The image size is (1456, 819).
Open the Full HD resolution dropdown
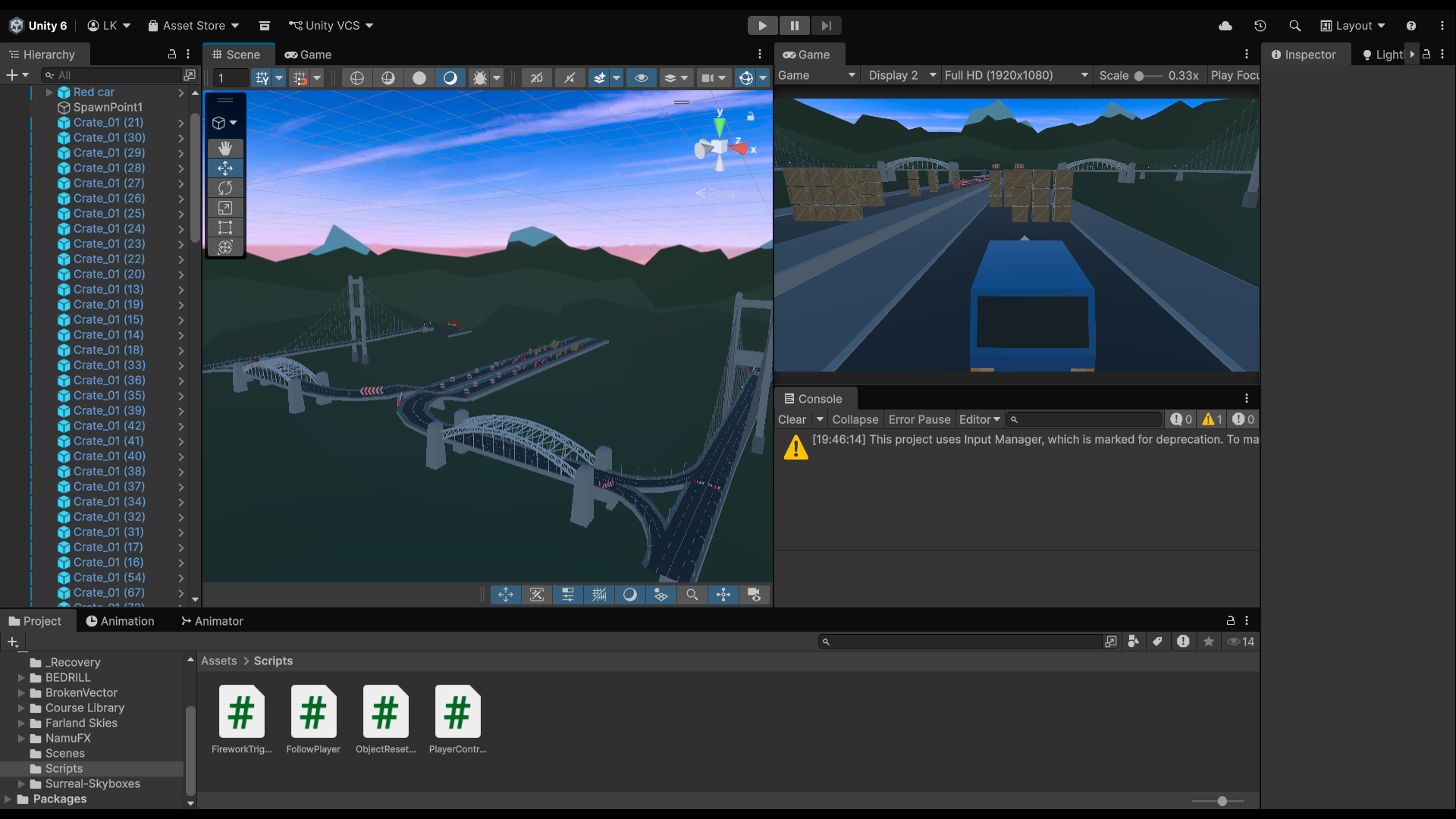[1016, 75]
